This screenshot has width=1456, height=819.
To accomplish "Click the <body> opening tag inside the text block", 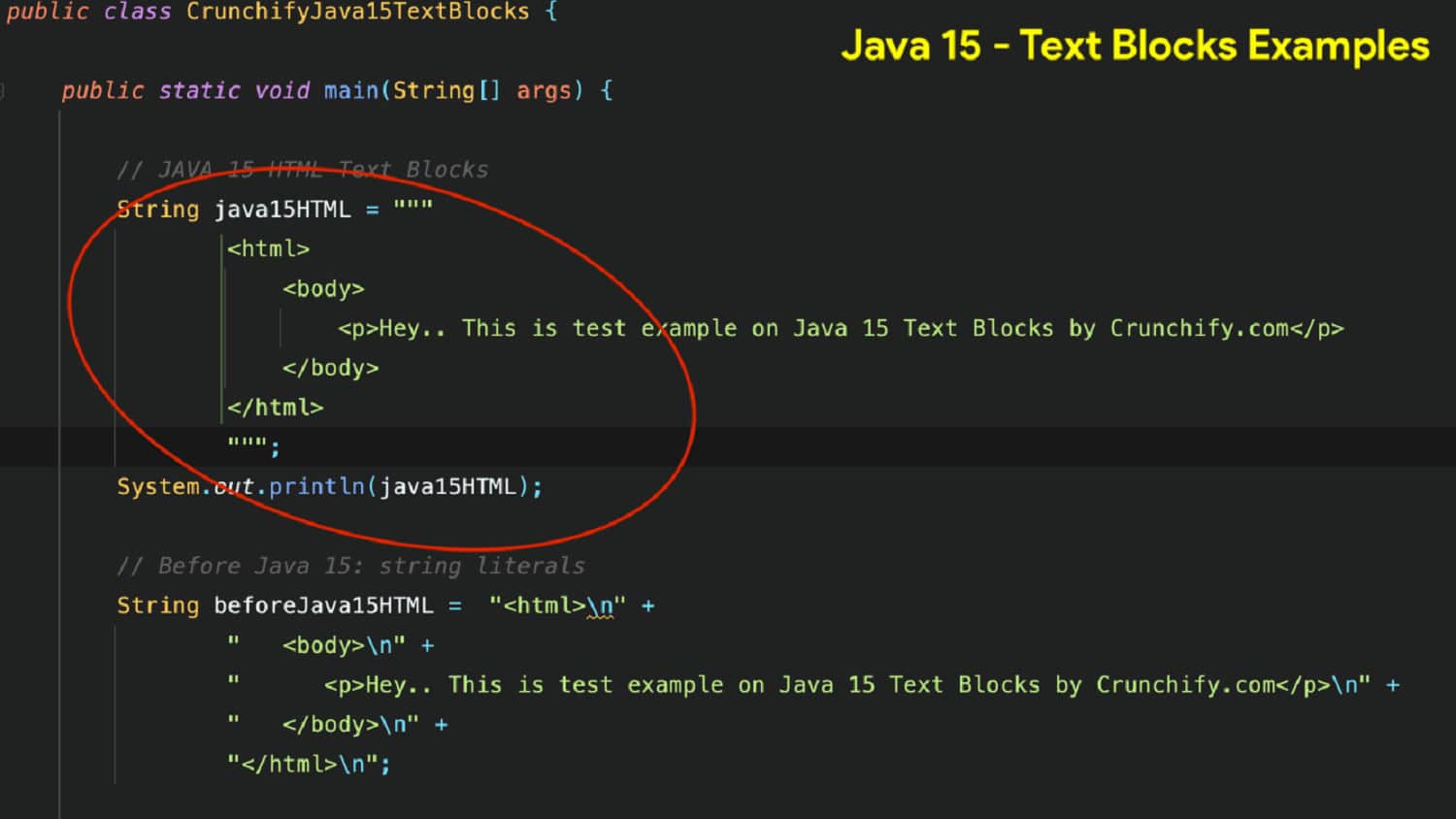I will point(323,289).
